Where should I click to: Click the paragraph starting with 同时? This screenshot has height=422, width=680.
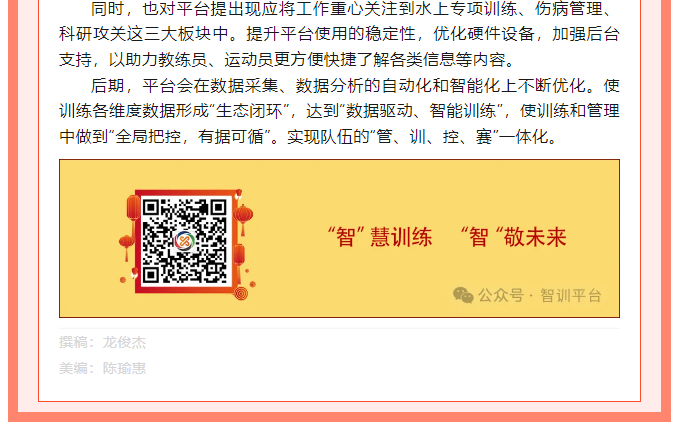pyautogui.click(x=339, y=34)
